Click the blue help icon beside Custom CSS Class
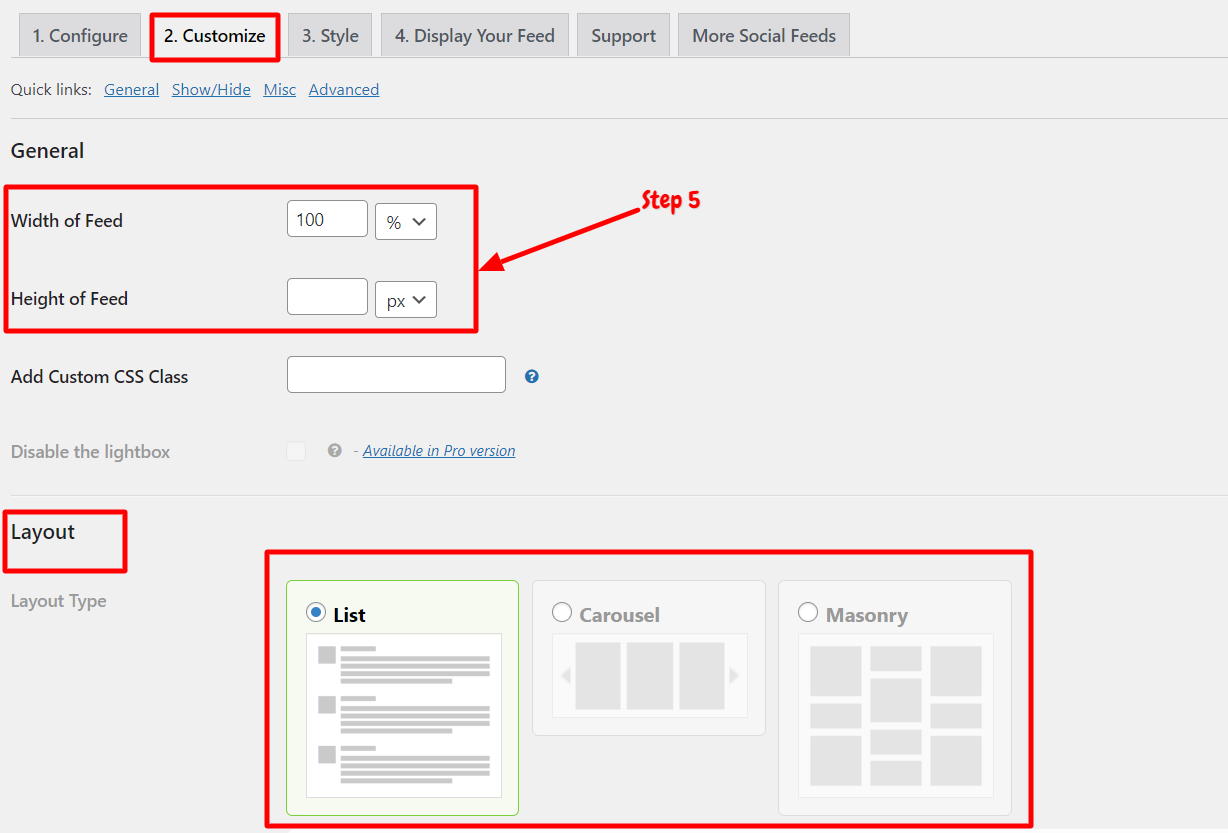Image resolution: width=1228 pixels, height=833 pixels. coord(532,377)
